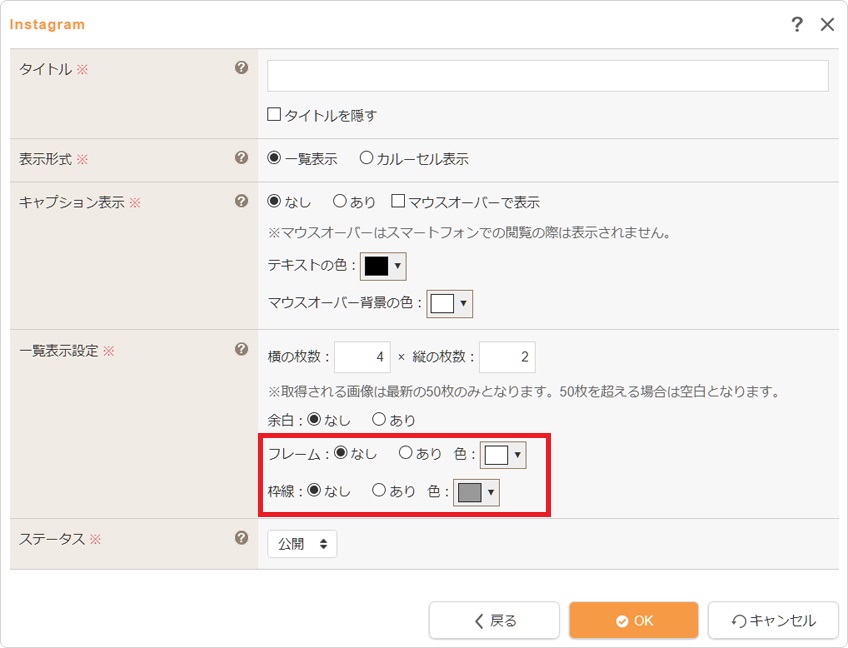This screenshot has width=848, height=648.
Task: Select 余白 なし radio button
Action: [x=314, y=419]
